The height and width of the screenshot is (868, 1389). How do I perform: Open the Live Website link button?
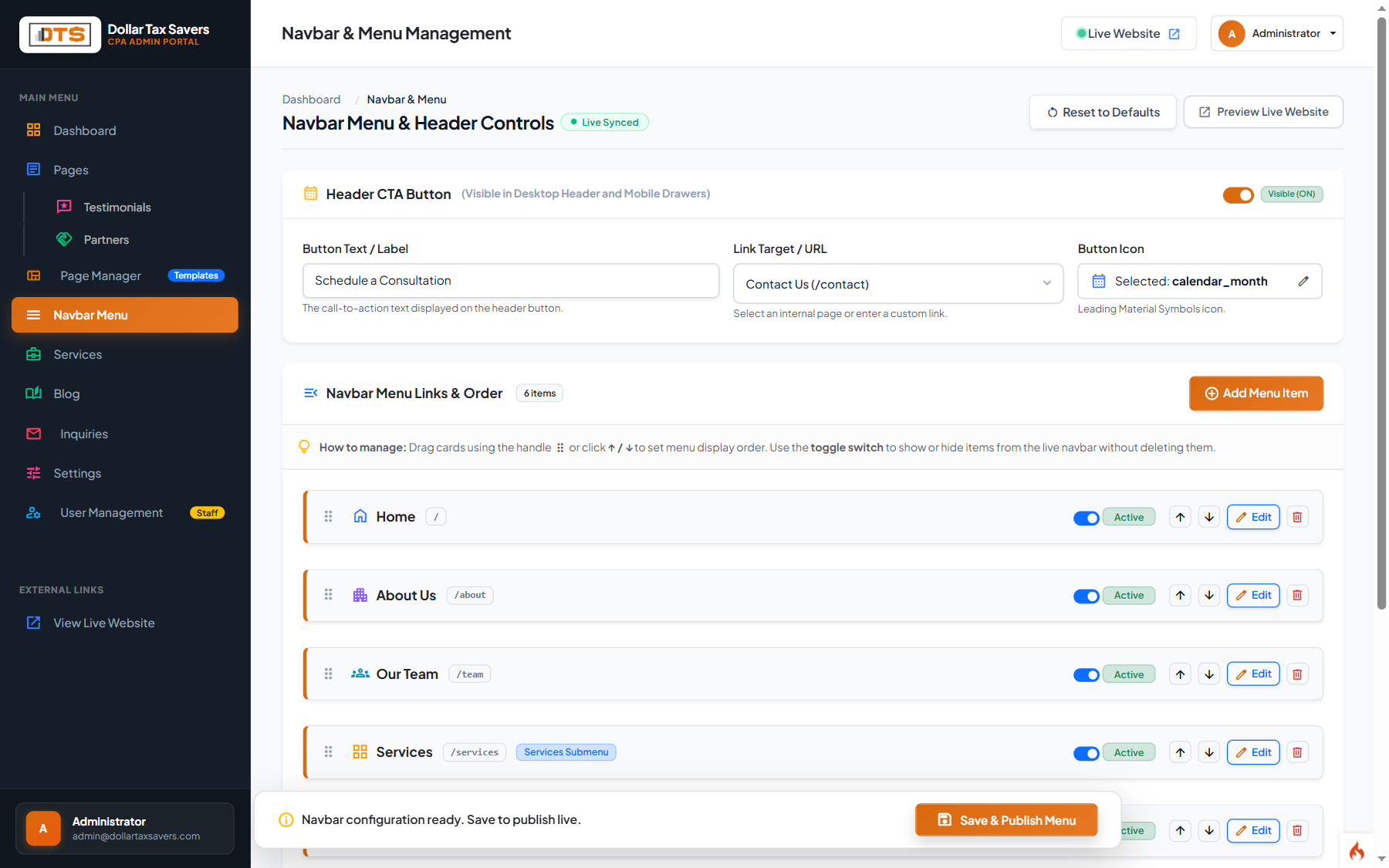click(1128, 34)
